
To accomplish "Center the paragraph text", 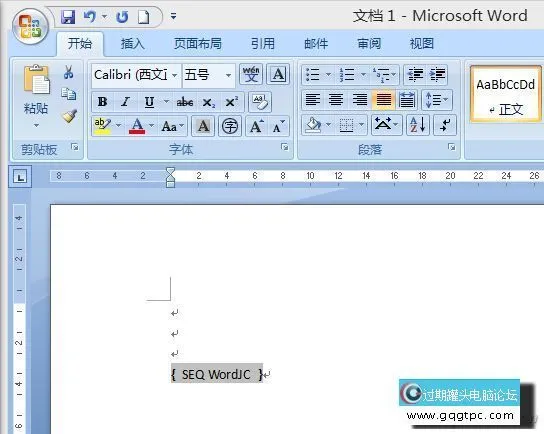I will coord(336,100).
